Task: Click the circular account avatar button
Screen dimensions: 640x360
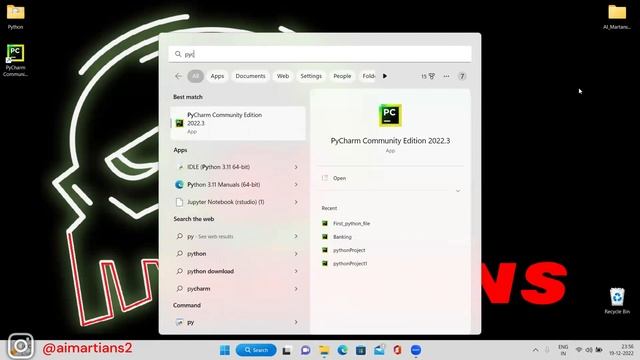Action: [x=462, y=76]
